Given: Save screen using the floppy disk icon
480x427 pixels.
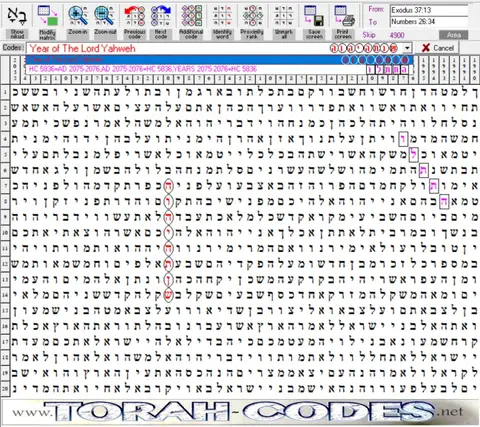Looking at the screenshot, I should [x=314, y=16].
